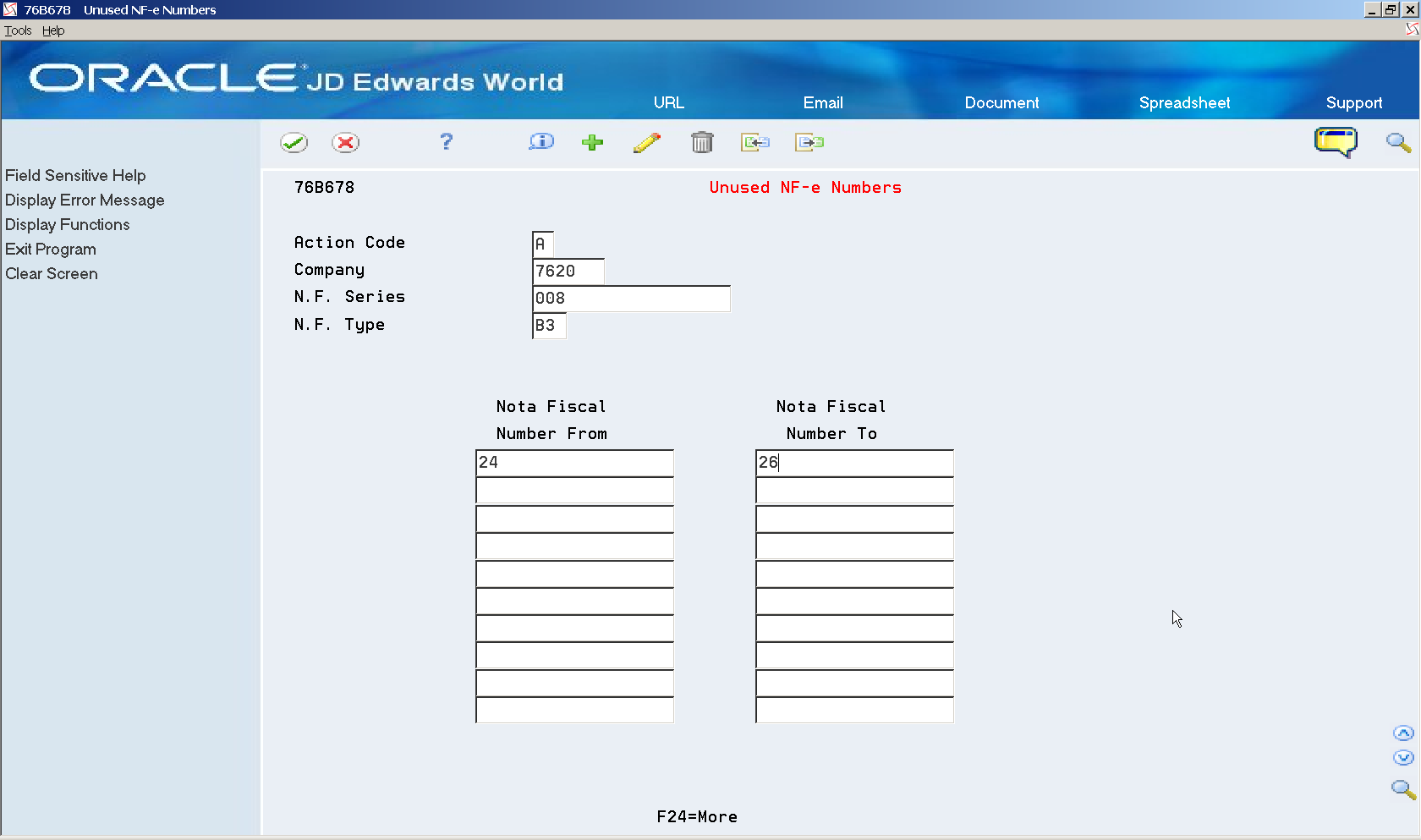Open the Document tab in banner
This screenshot has height=840, width=1421.
pos(1001,102)
